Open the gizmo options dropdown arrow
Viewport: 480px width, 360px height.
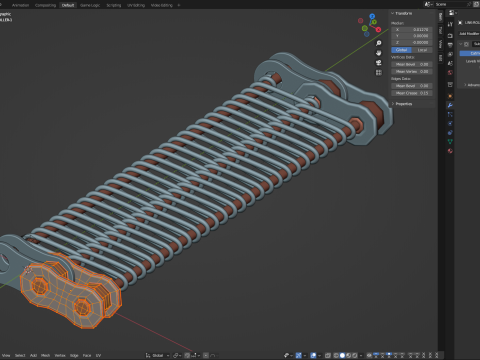[x=305, y=355]
